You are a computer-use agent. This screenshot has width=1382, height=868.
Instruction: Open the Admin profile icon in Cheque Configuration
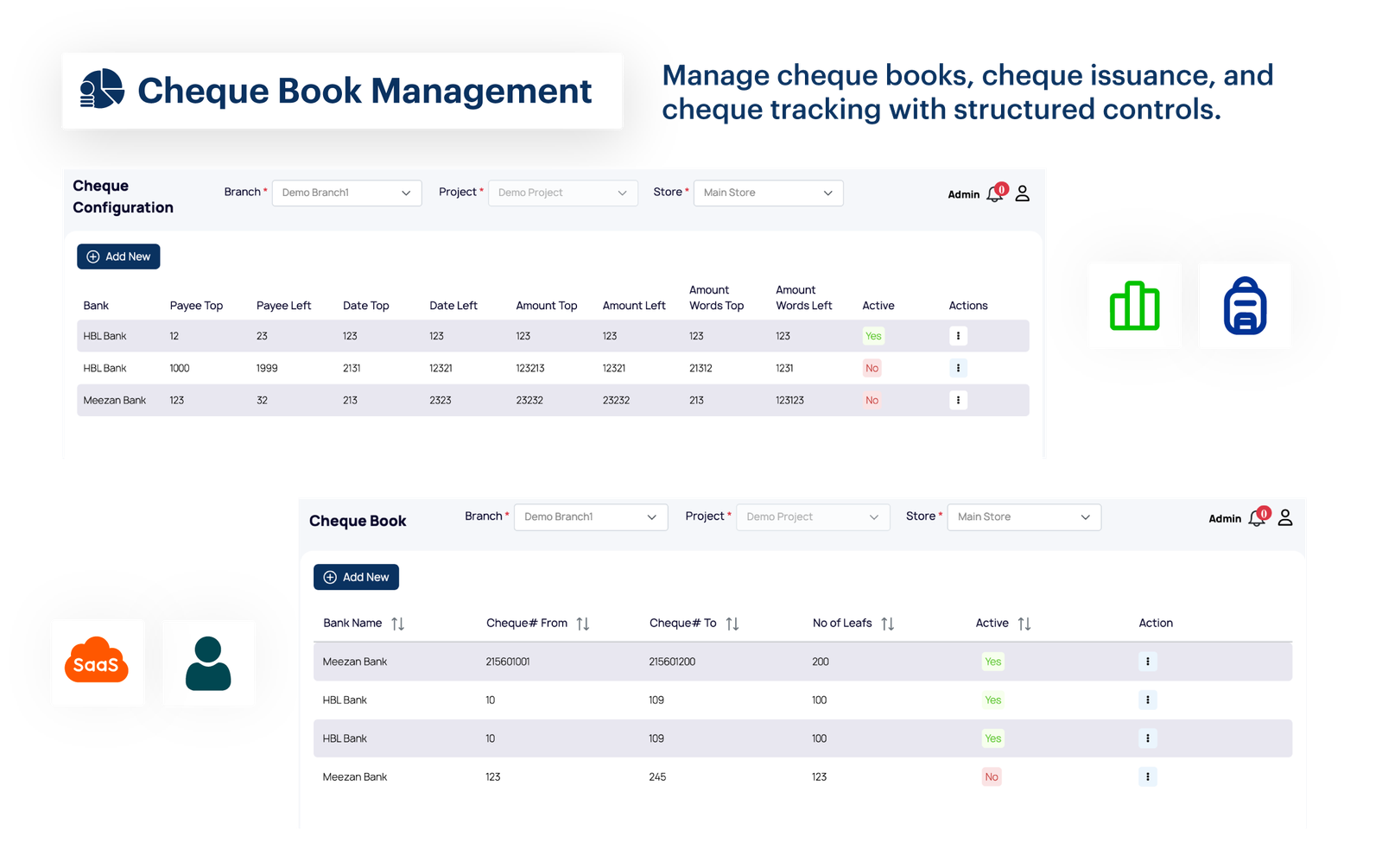coord(1023,193)
